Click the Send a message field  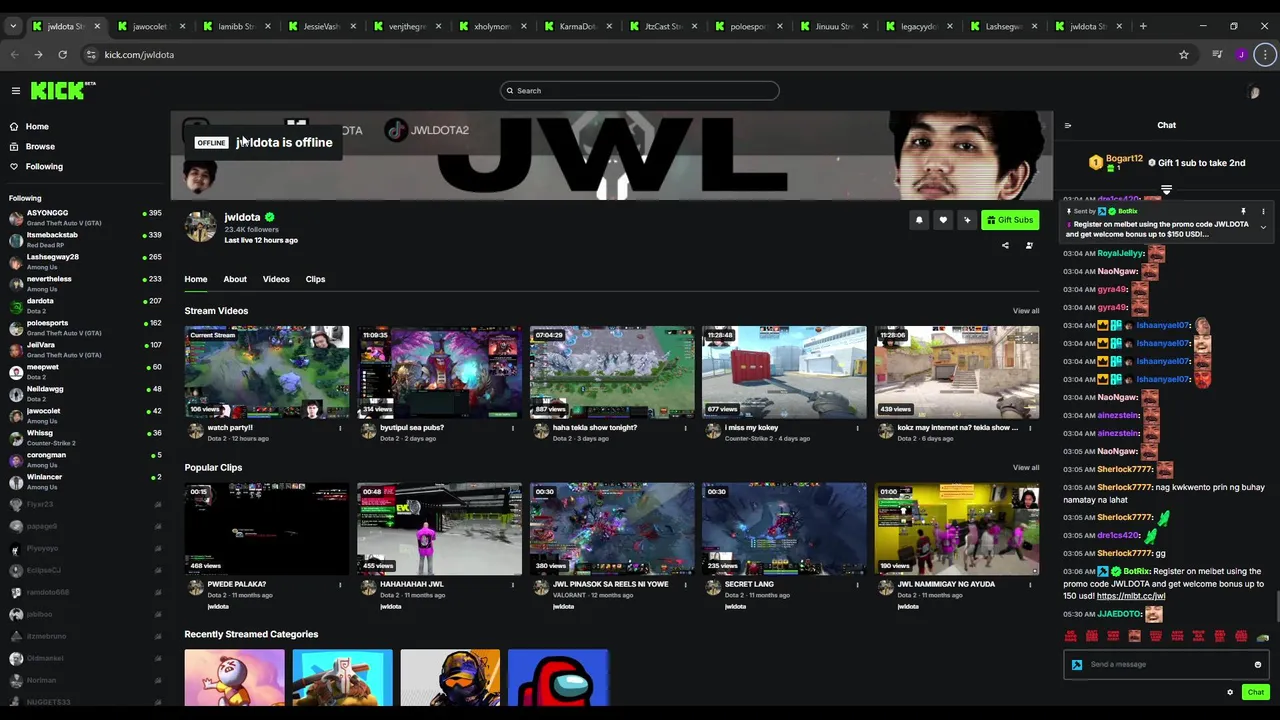coord(1166,665)
